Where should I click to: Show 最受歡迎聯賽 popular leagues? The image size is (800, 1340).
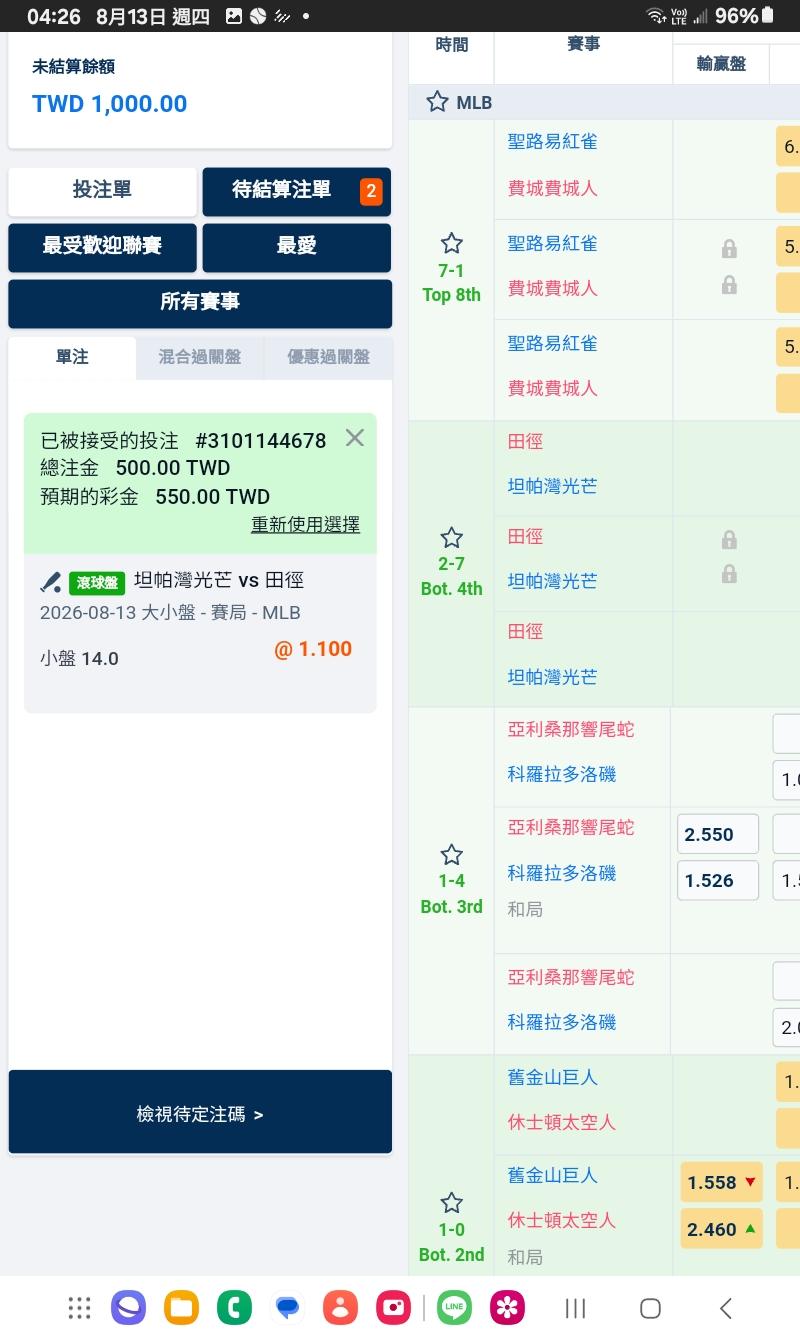tap(102, 247)
